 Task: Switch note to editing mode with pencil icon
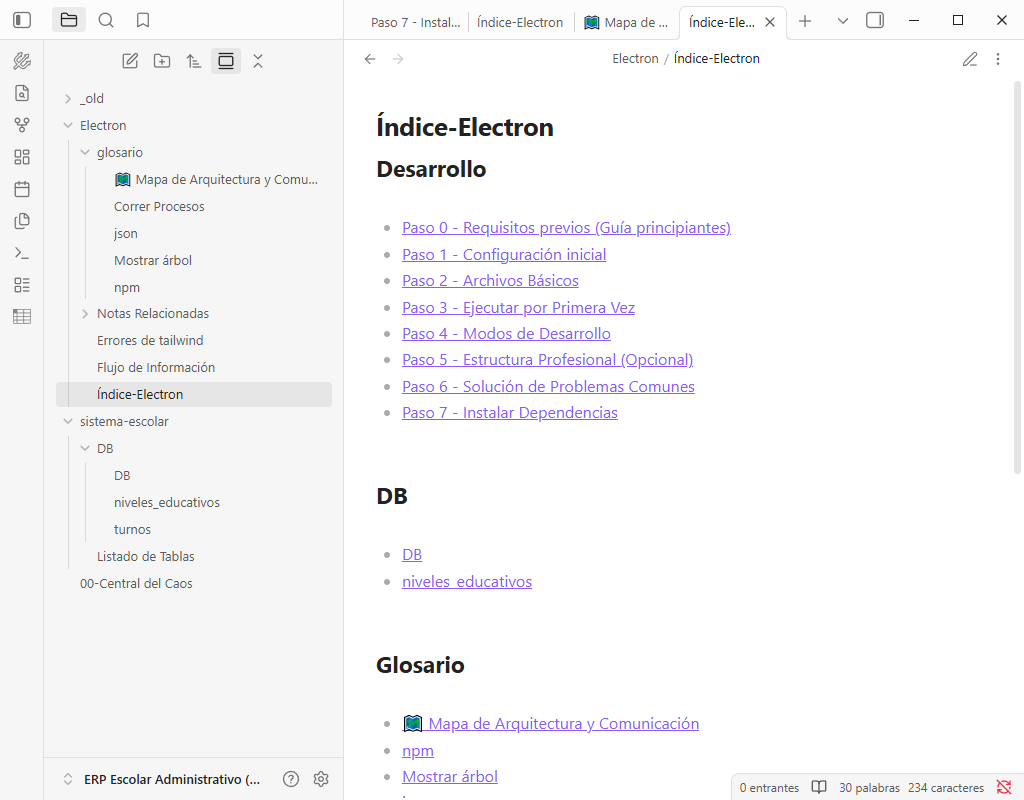point(969,59)
